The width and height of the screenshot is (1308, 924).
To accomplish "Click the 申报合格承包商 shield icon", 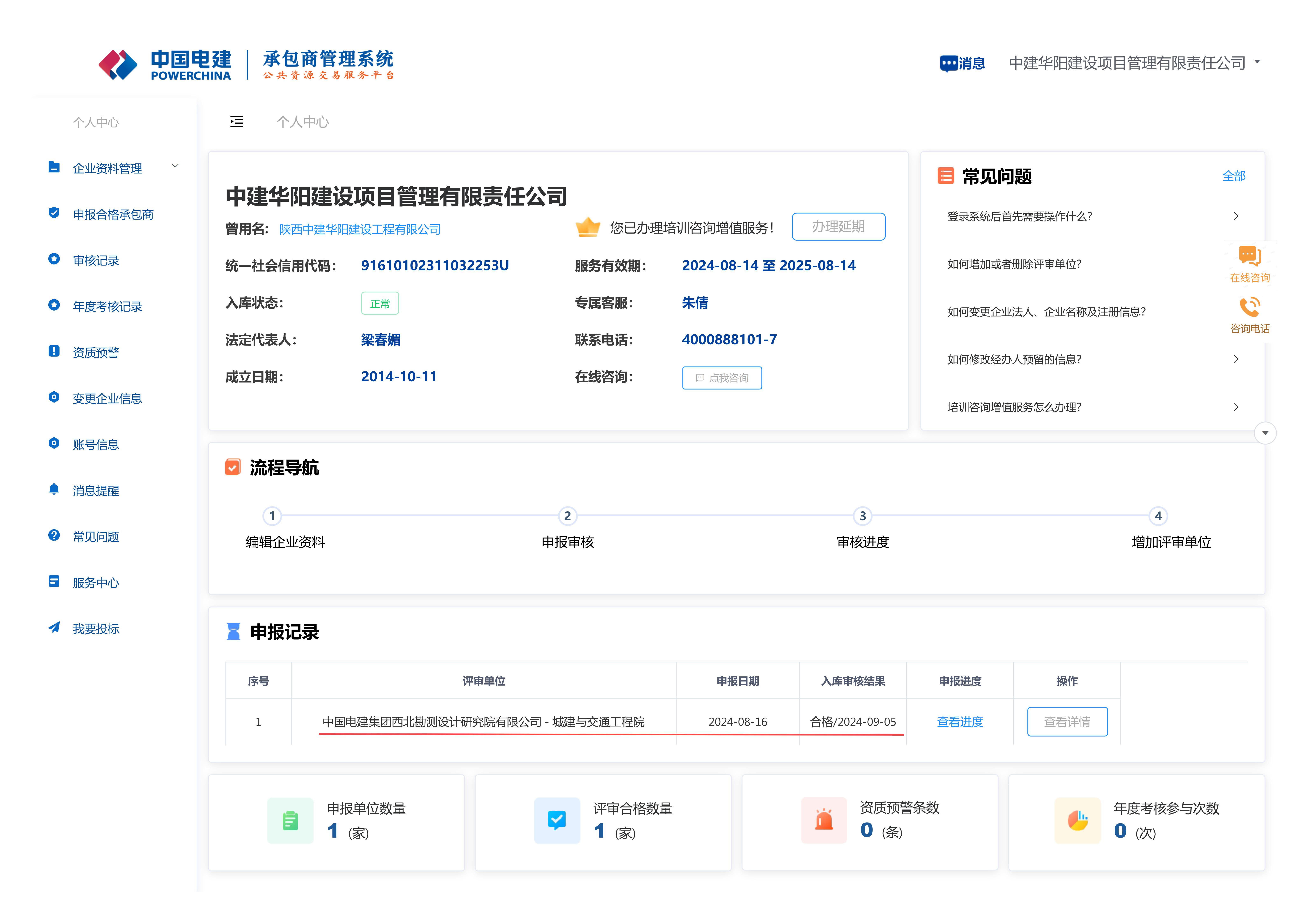I will pyautogui.click(x=54, y=213).
